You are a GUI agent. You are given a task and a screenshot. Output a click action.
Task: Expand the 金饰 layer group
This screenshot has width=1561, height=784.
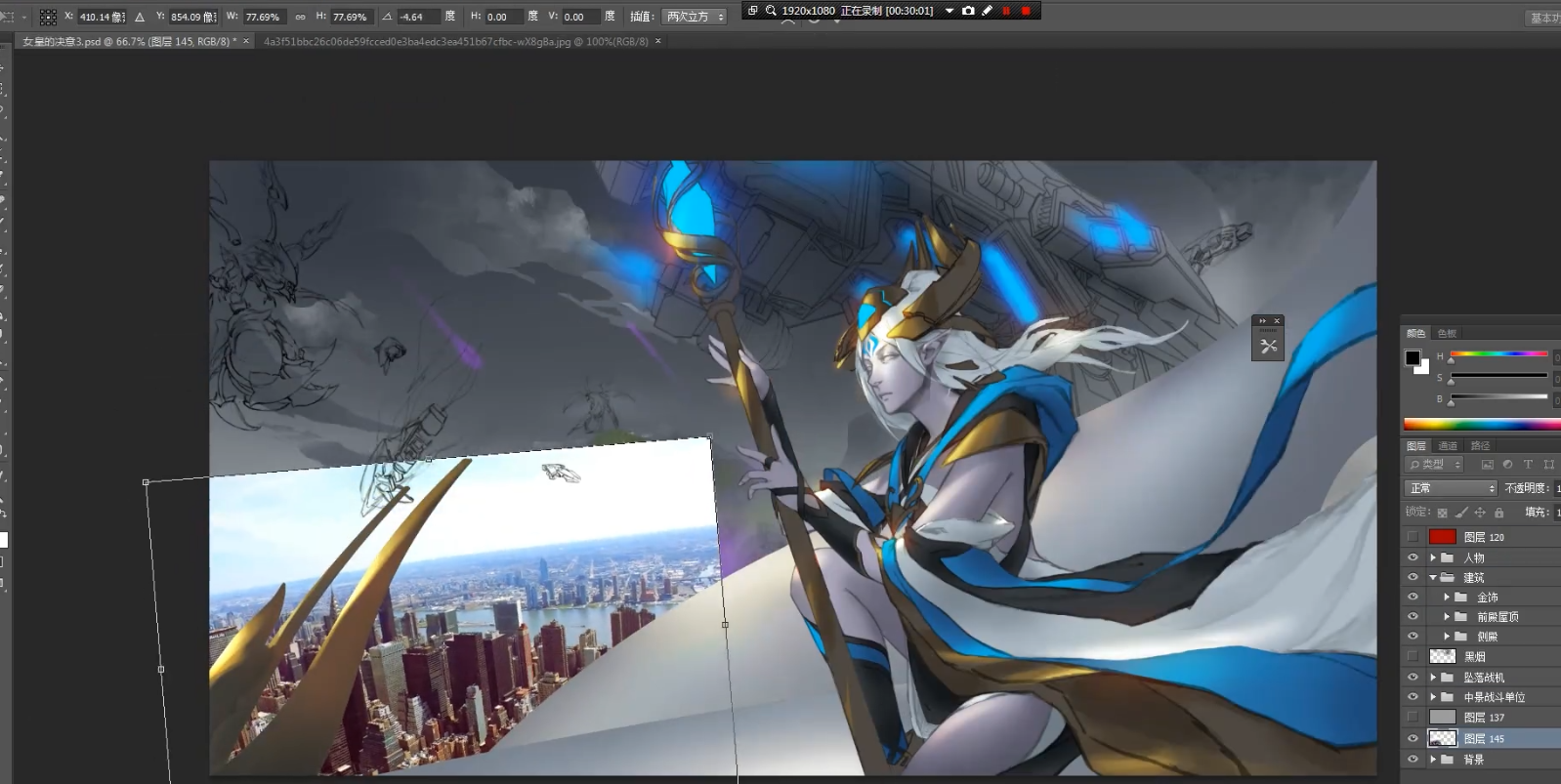[x=1447, y=597]
